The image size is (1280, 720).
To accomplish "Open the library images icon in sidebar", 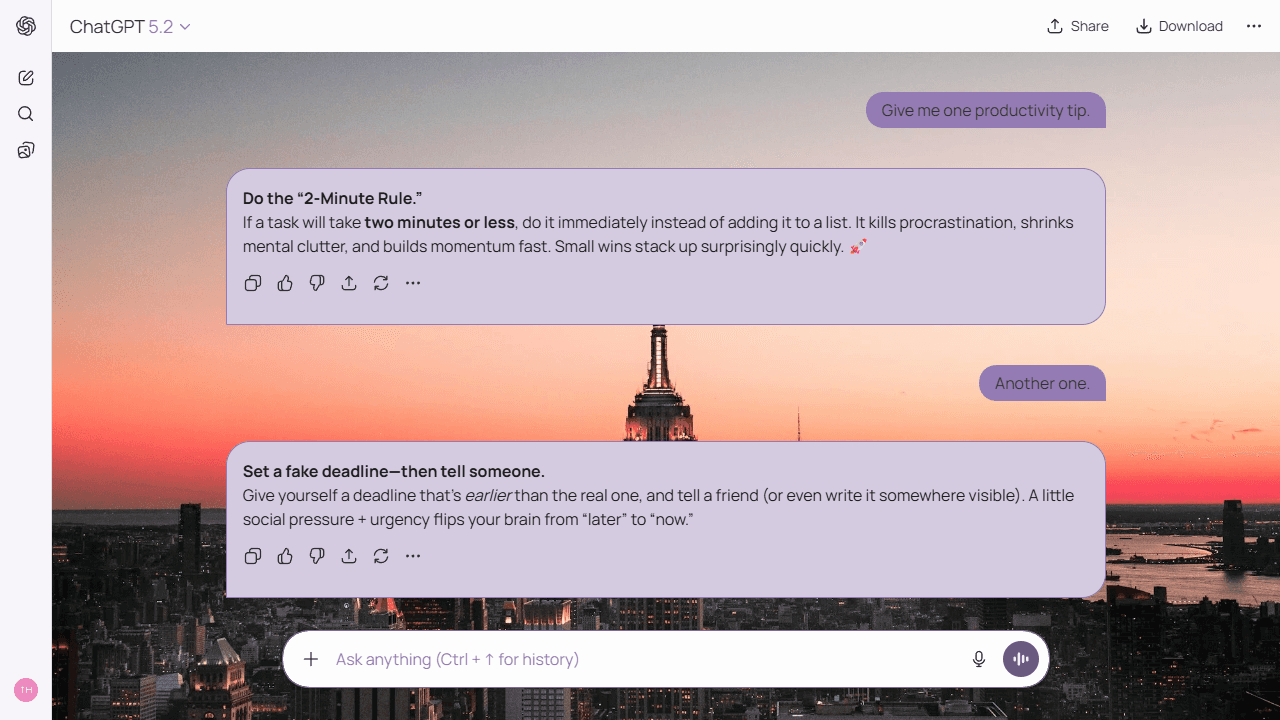I will tap(26, 150).
